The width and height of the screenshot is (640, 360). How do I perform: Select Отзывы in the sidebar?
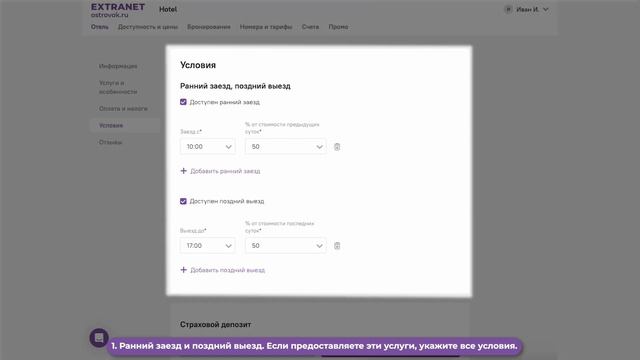point(110,142)
